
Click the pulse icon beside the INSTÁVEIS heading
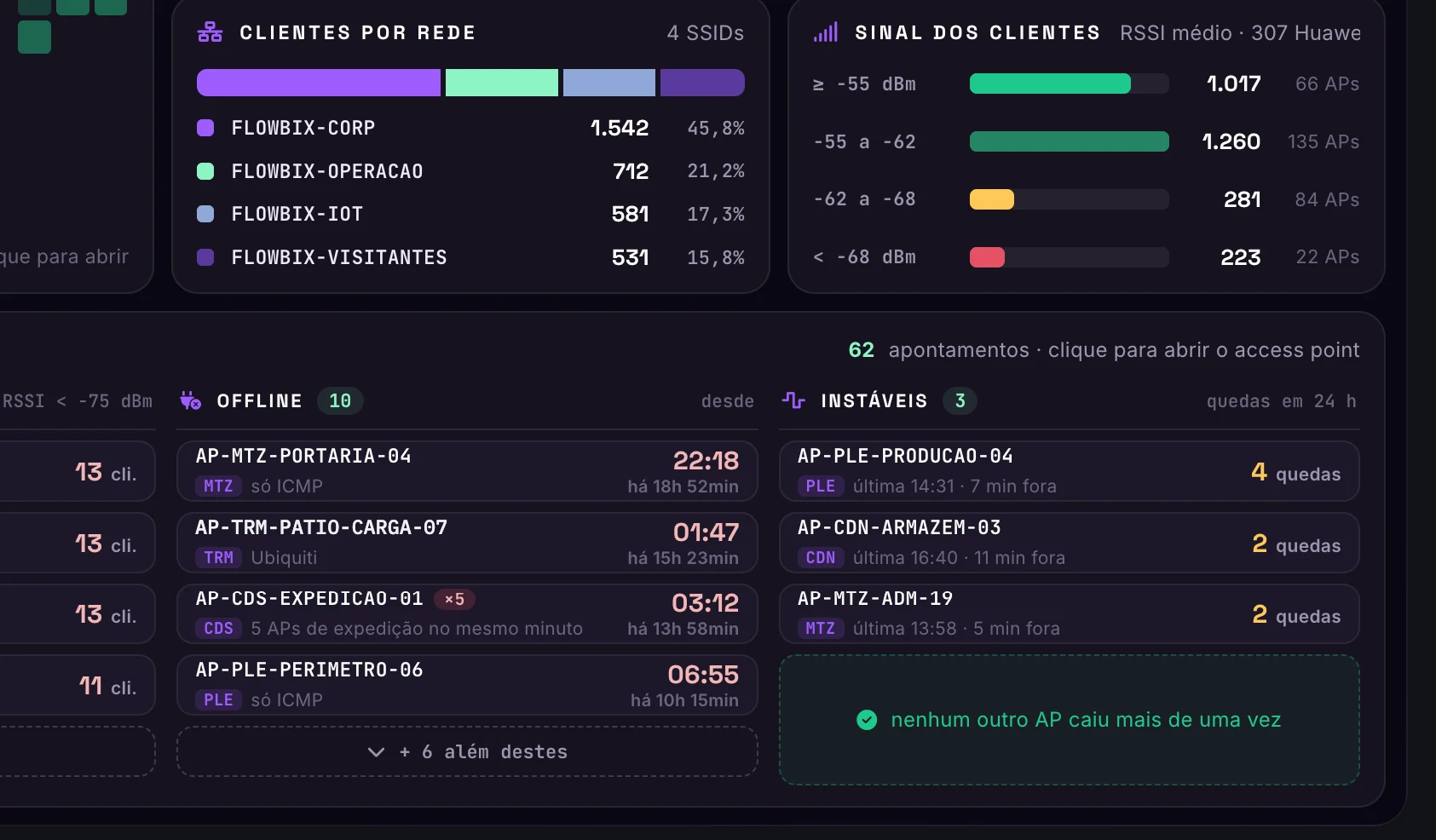click(x=793, y=400)
